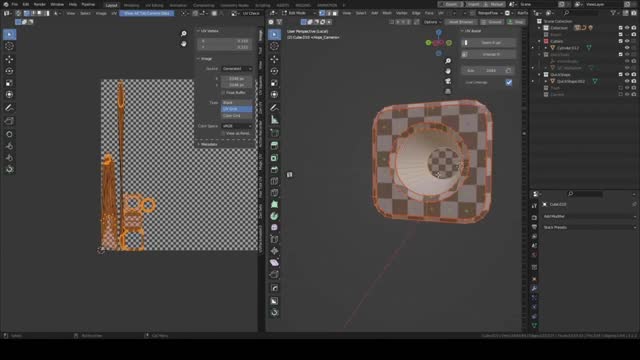
Task: Choose the Move tool in the UV editor
Action: [9, 60]
